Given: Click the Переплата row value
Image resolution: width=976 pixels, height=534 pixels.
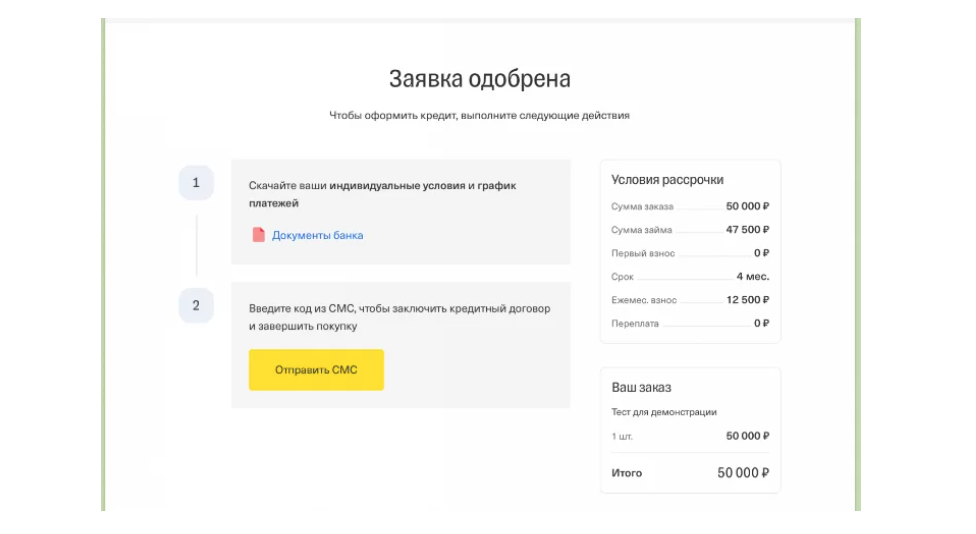Looking at the screenshot, I should (x=762, y=323).
